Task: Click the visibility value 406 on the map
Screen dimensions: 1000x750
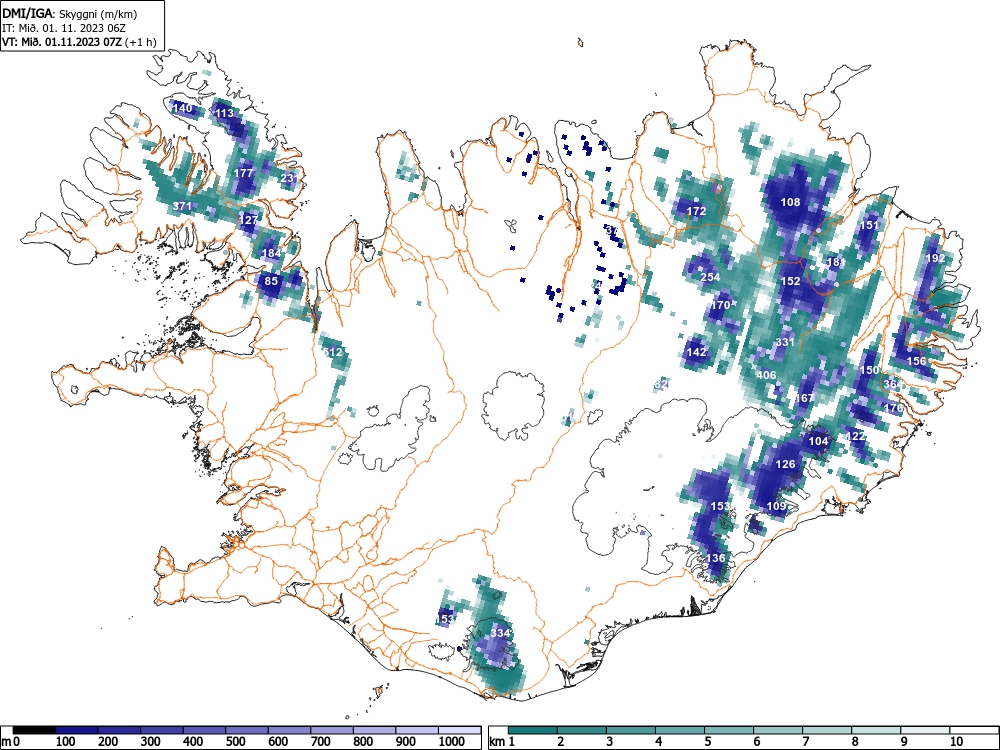Action: 766,375
